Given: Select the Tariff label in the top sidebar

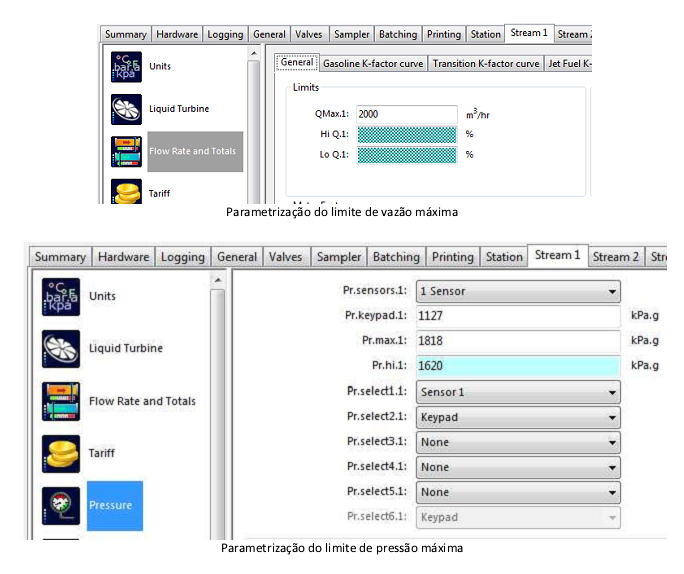Looking at the screenshot, I should coord(159,193).
